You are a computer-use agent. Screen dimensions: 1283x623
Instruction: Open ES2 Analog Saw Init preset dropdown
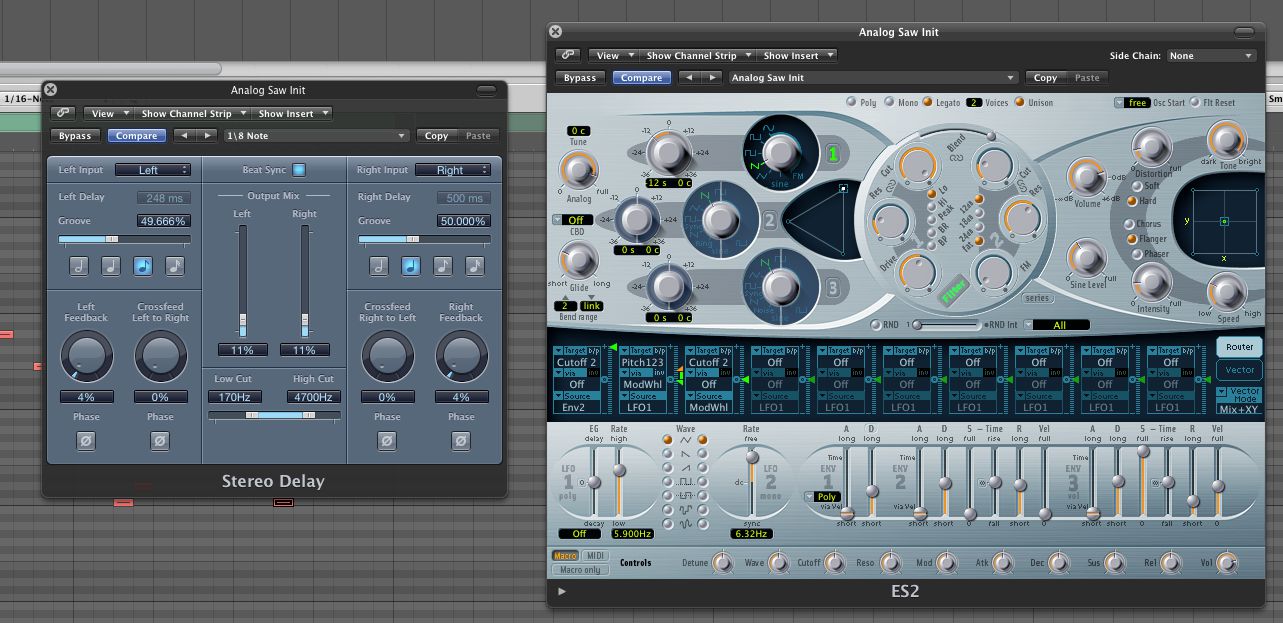point(872,78)
